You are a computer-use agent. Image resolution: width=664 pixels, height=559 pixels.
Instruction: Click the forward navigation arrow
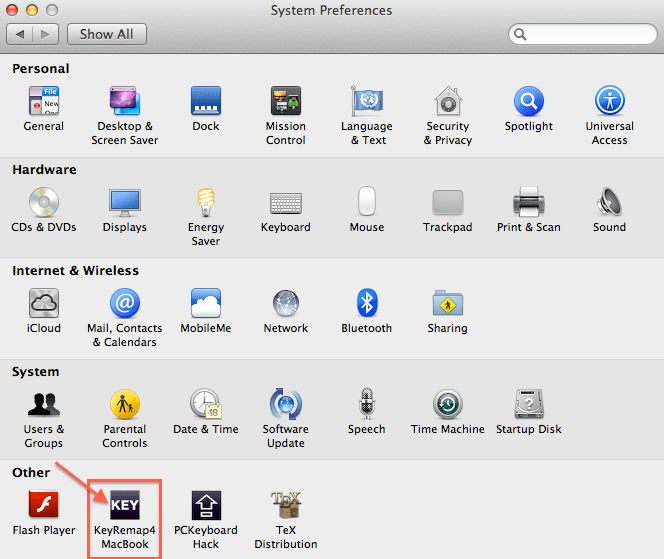pyautogui.click(x=46, y=34)
